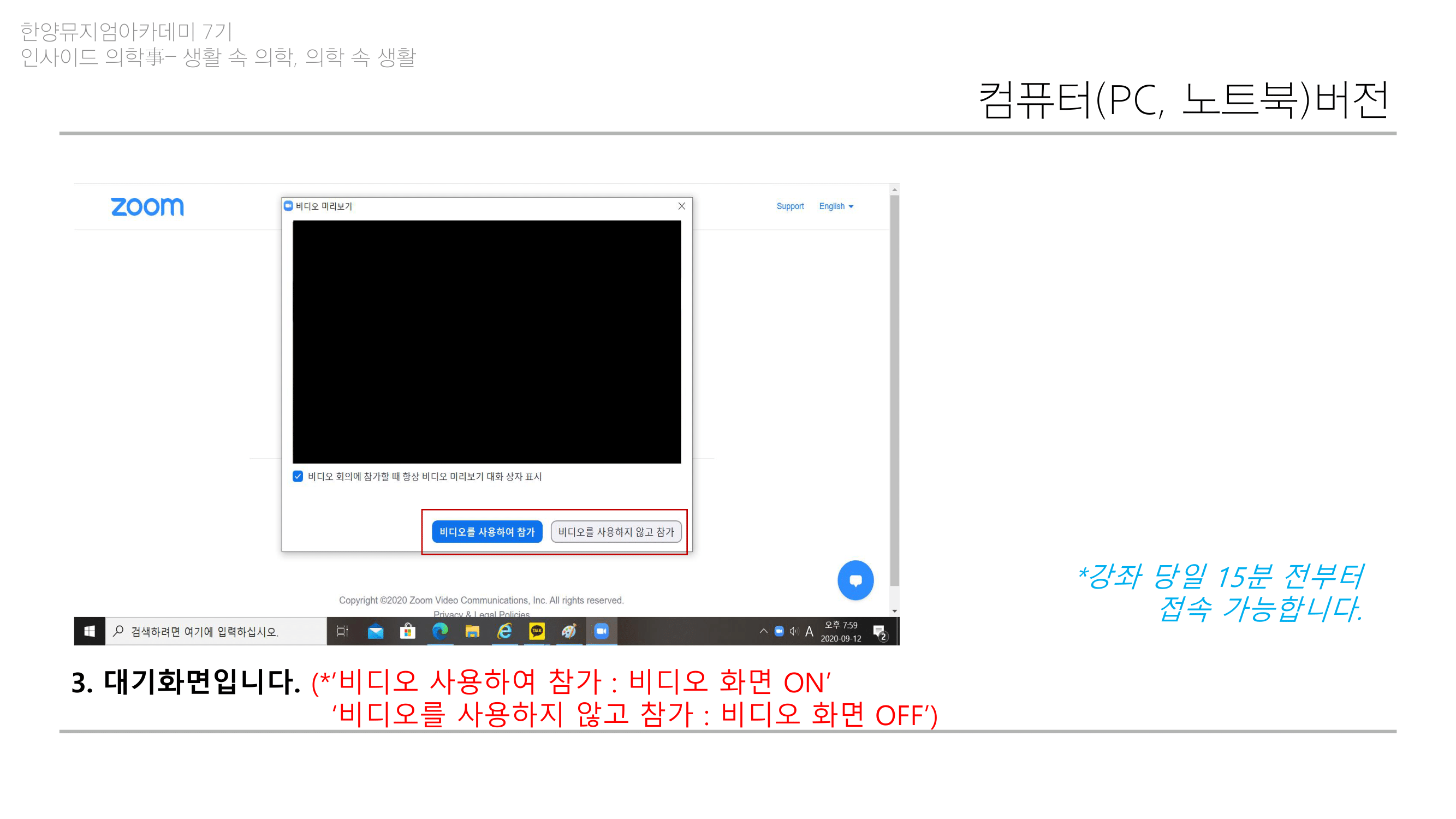Image resolution: width=1456 pixels, height=819 pixels.
Task: Uncheck always show video preview checkbox
Action: pos(298,477)
